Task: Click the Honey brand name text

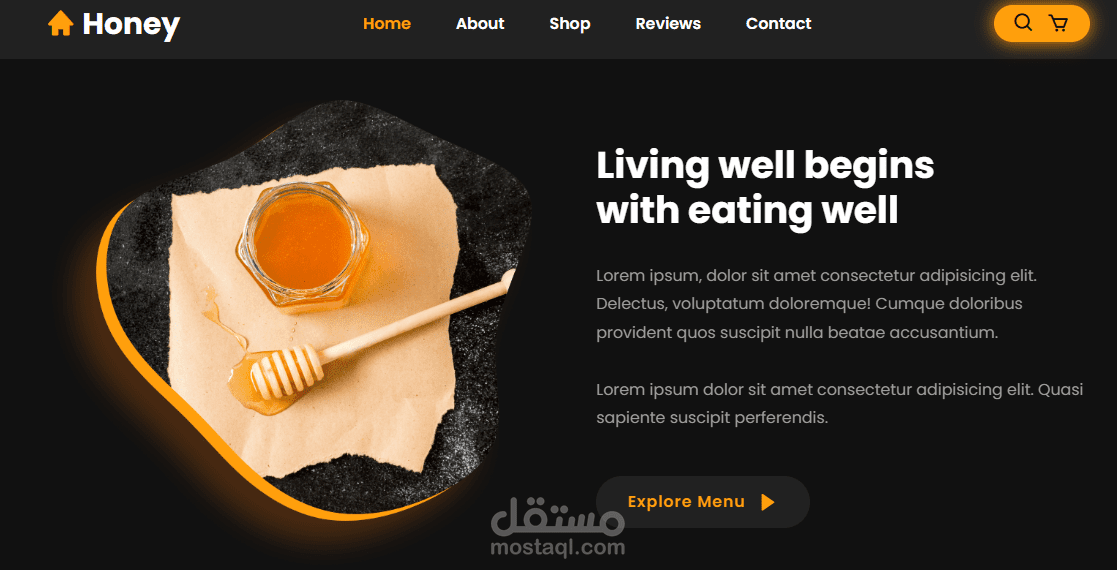Action: coord(131,25)
